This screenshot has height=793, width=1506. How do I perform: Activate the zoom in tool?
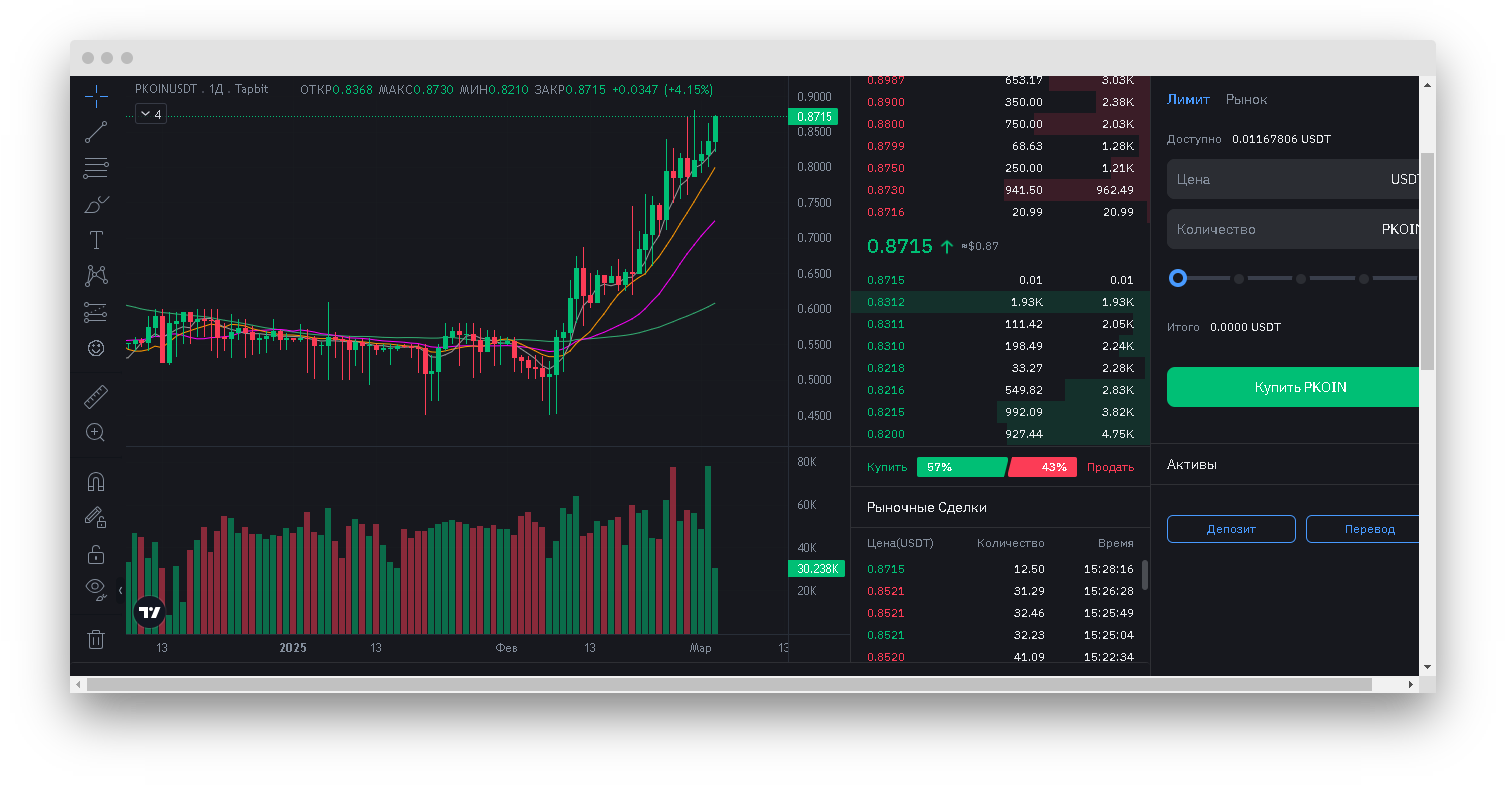click(96, 433)
